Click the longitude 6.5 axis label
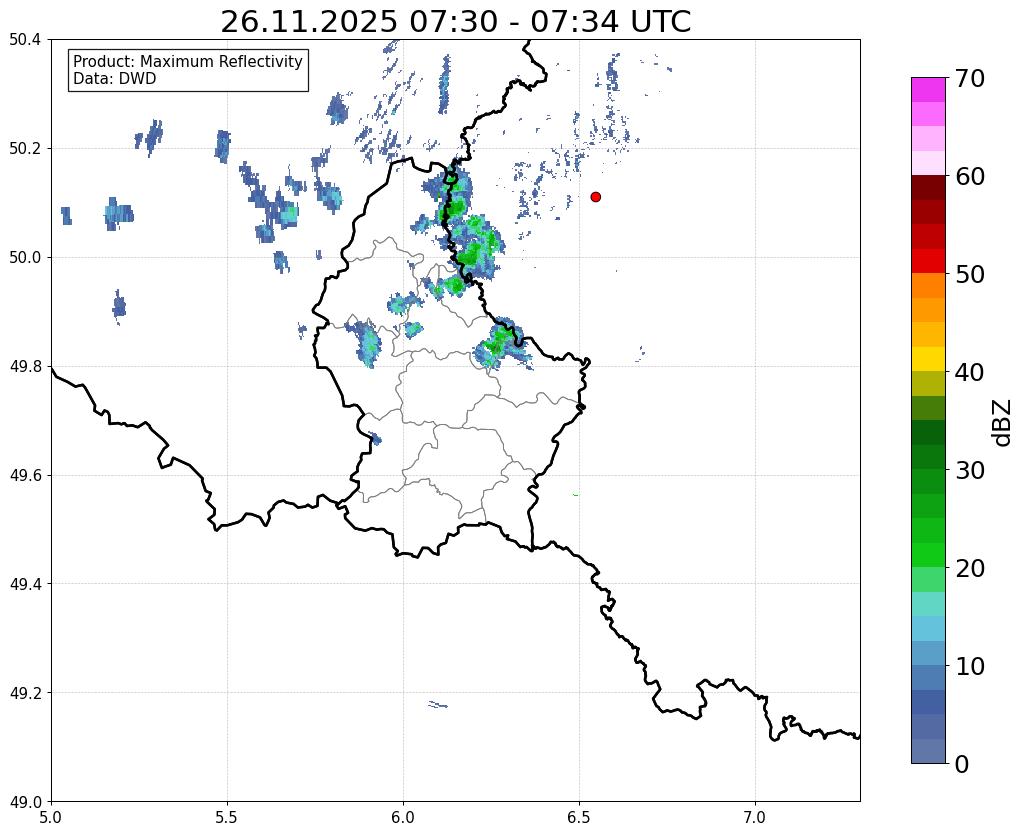 pyautogui.click(x=579, y=817)
